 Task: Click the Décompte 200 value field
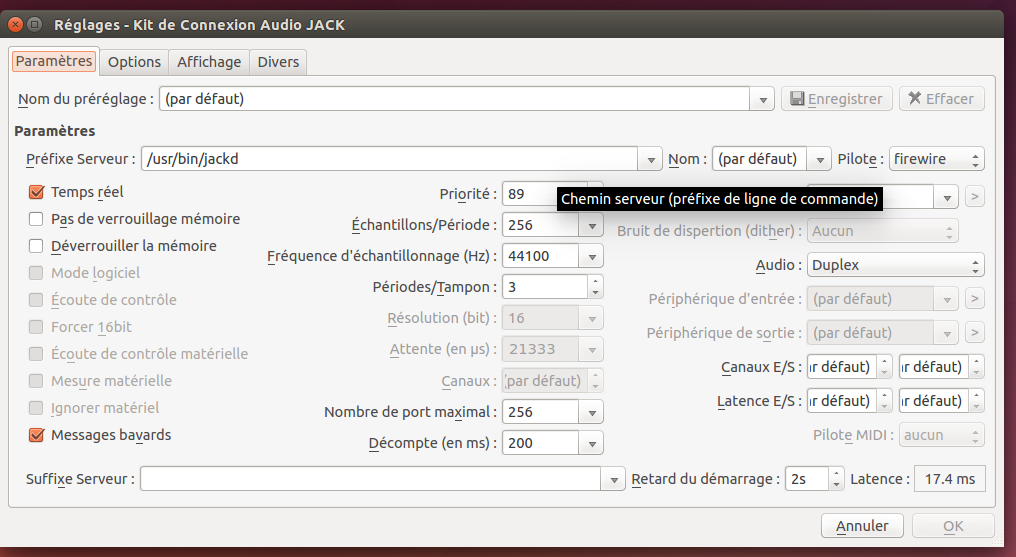pos(541,444)
